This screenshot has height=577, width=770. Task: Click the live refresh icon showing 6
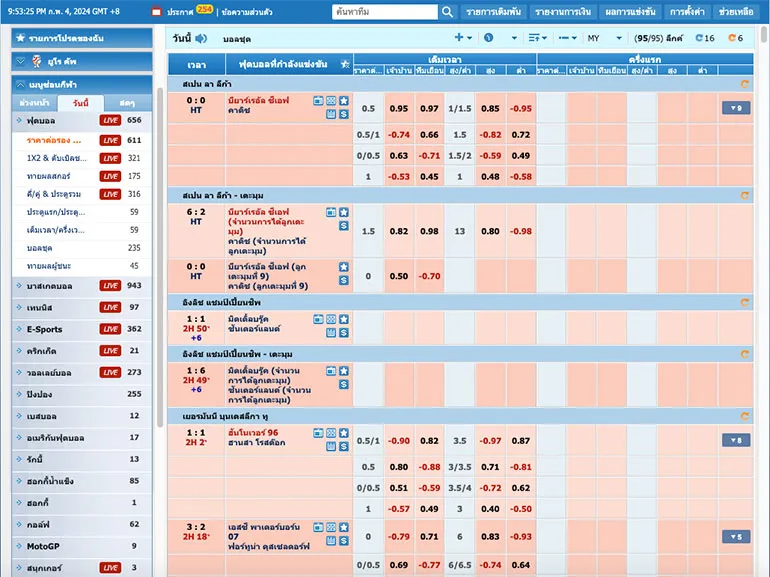[735, 38]
